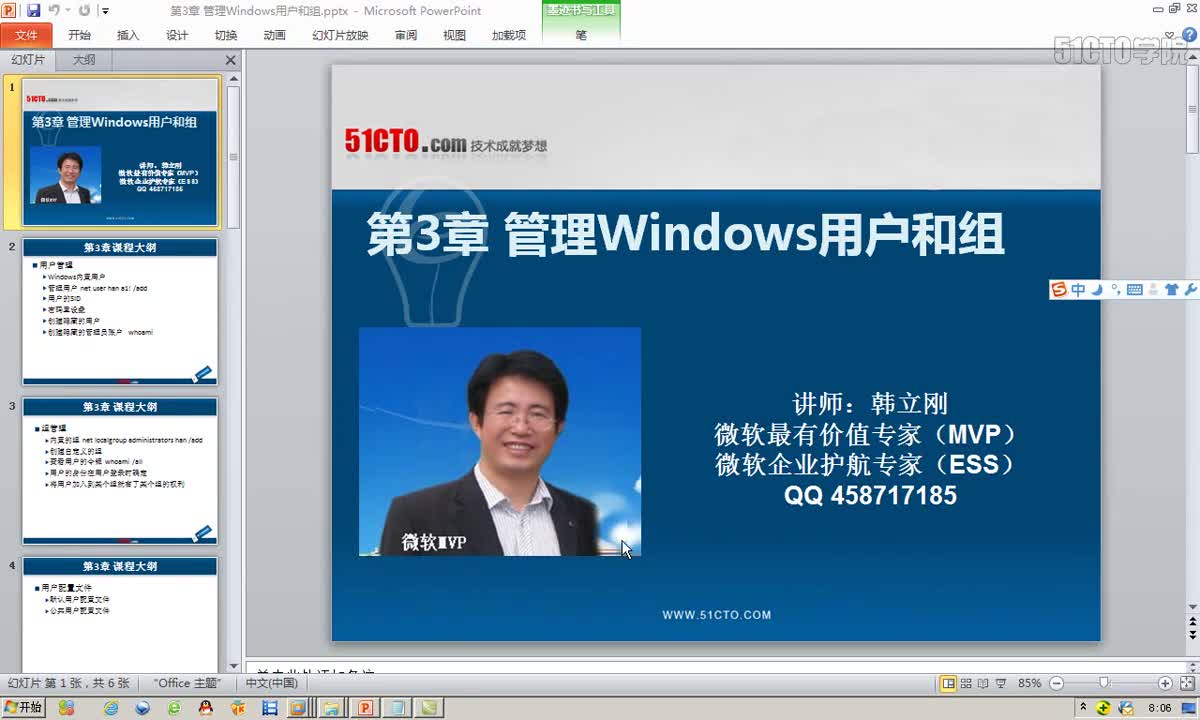Screen dimensions: 1200x720
Task: Switch to the 插入 Insert ribbon tab
Action: coord(128,35)
